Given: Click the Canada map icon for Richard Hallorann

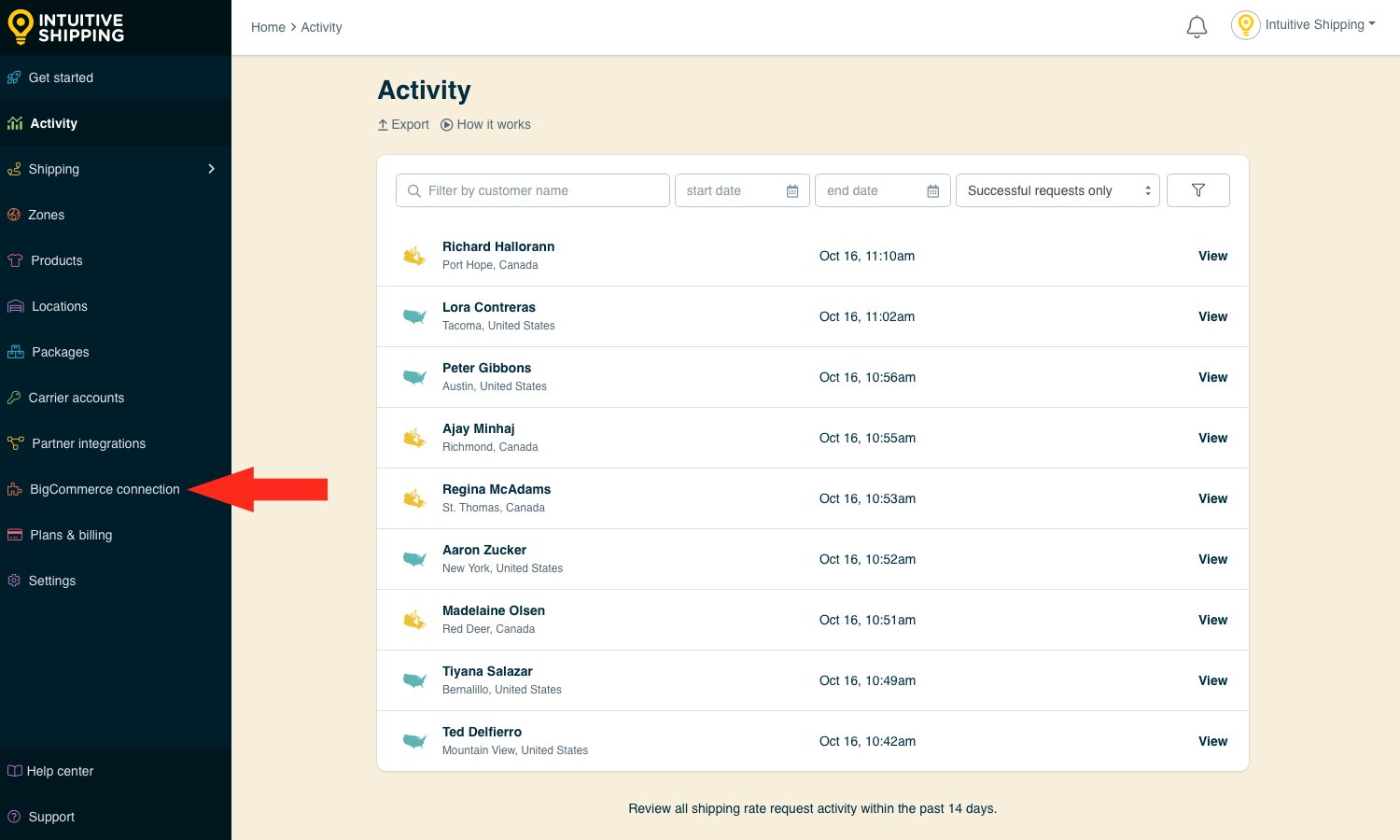Looking at the screenshot, I should pyautogui.click(x=414, y=256).
